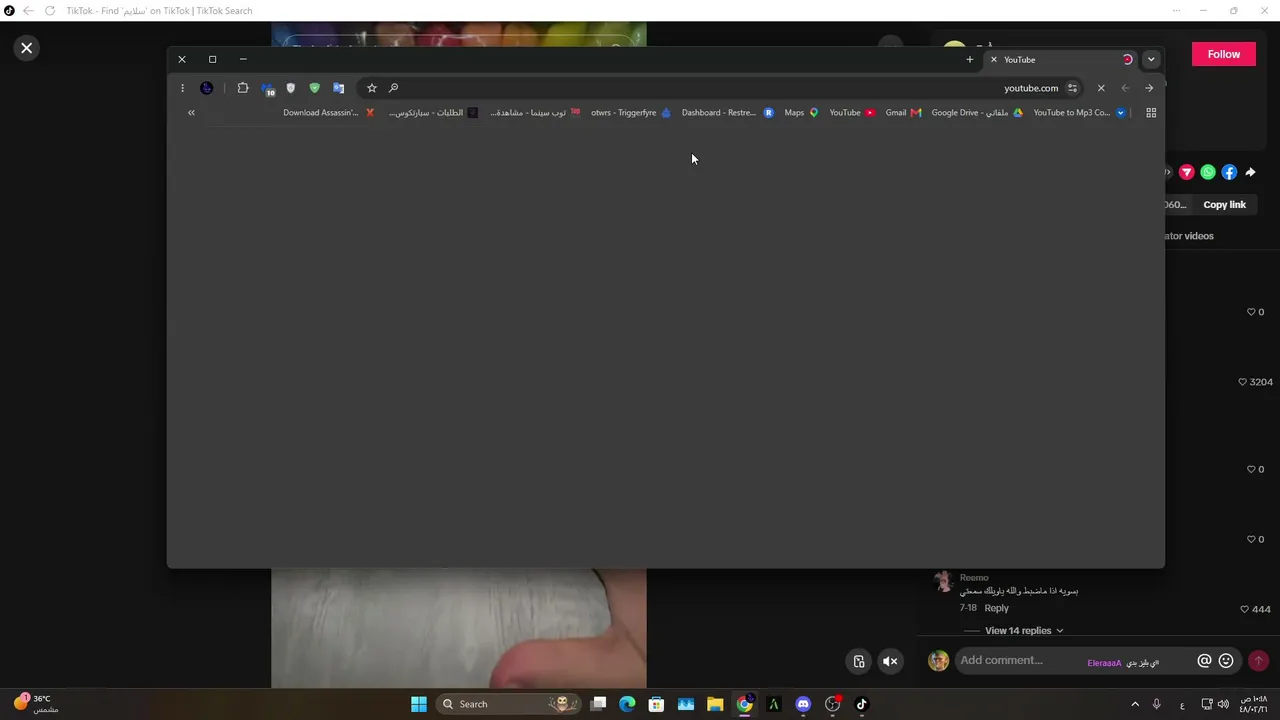The height and width of the screenshot is (720, 1280).
Task: Click the gray shield extension icon
Action: tap(291, 88)
